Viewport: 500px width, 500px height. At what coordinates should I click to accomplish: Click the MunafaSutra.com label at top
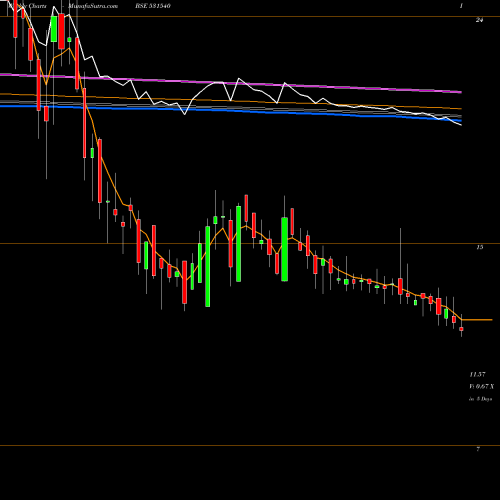pos(93,6)
